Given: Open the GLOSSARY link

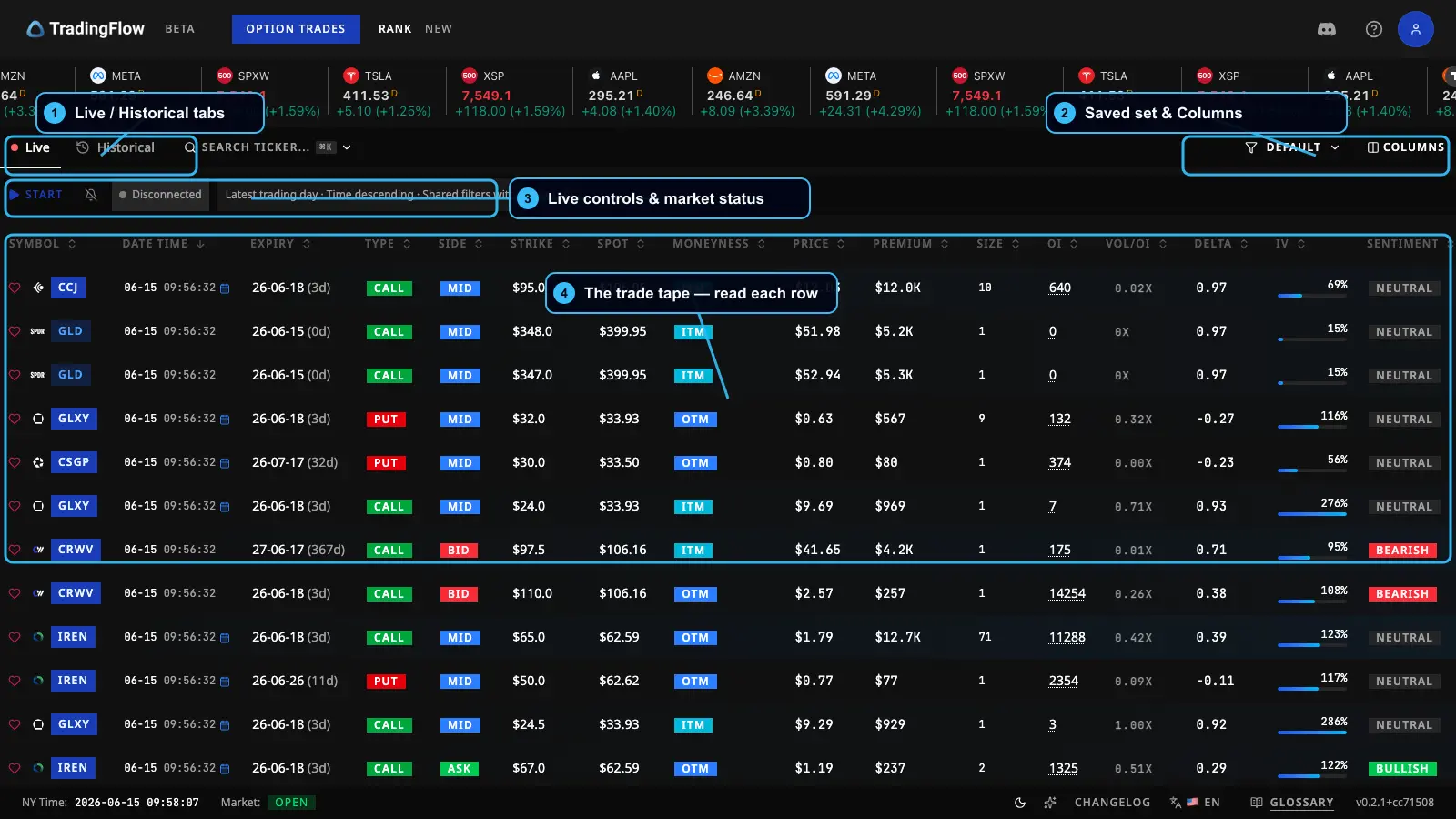Looking at the screenshot, I should (x=1292, y=803).
